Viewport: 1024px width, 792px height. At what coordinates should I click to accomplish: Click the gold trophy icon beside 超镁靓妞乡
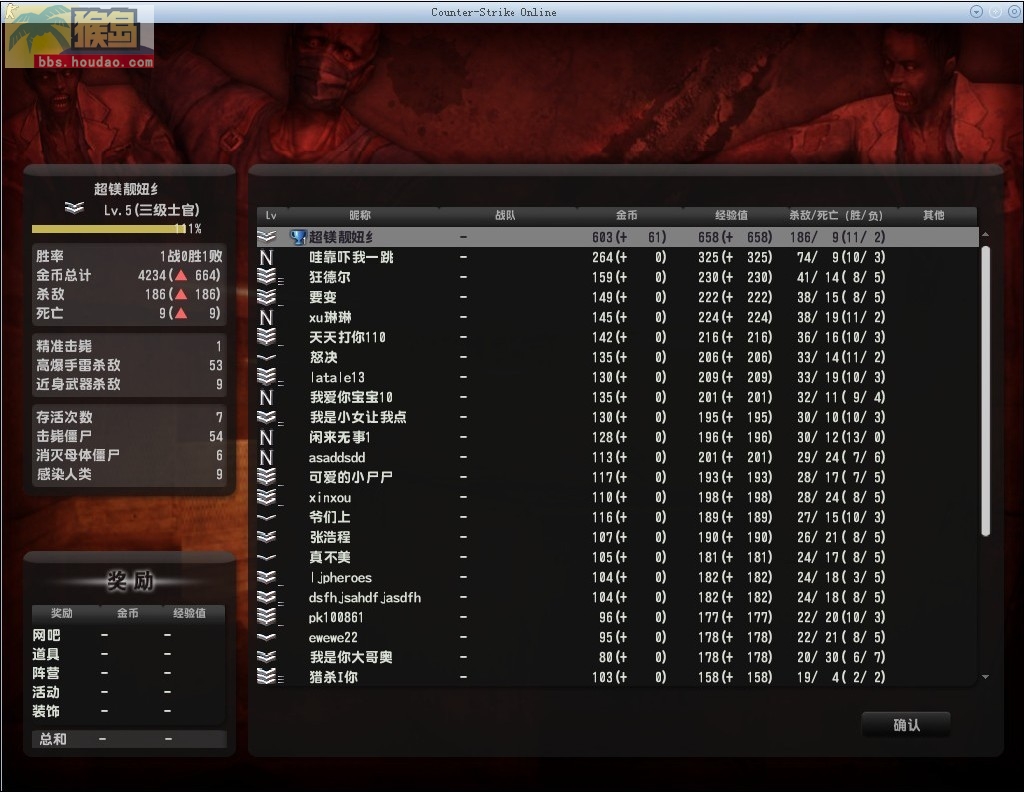click(298, 237)
